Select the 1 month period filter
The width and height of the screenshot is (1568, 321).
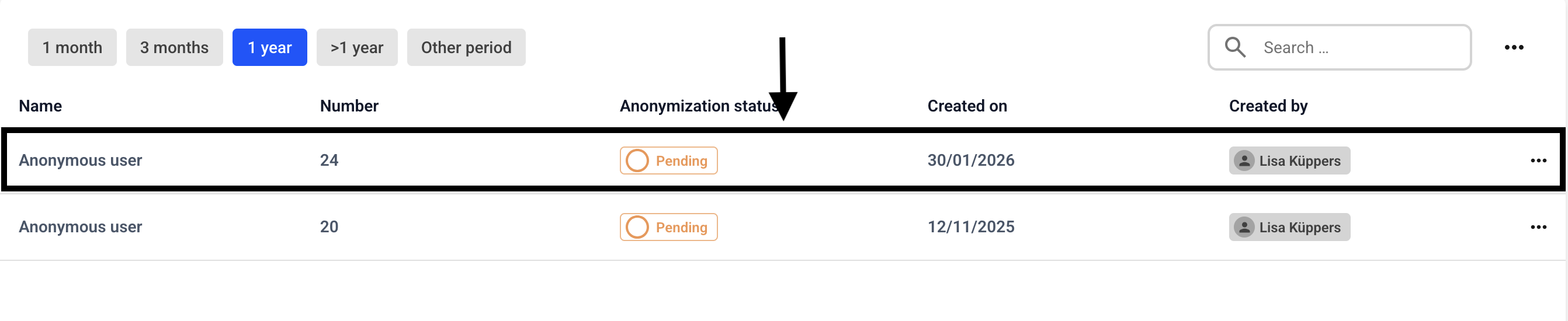(72, 47)
